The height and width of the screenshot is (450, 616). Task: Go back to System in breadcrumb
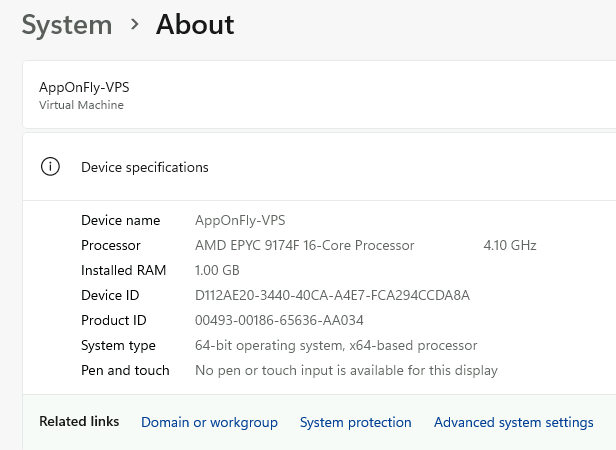coord(67,24)
